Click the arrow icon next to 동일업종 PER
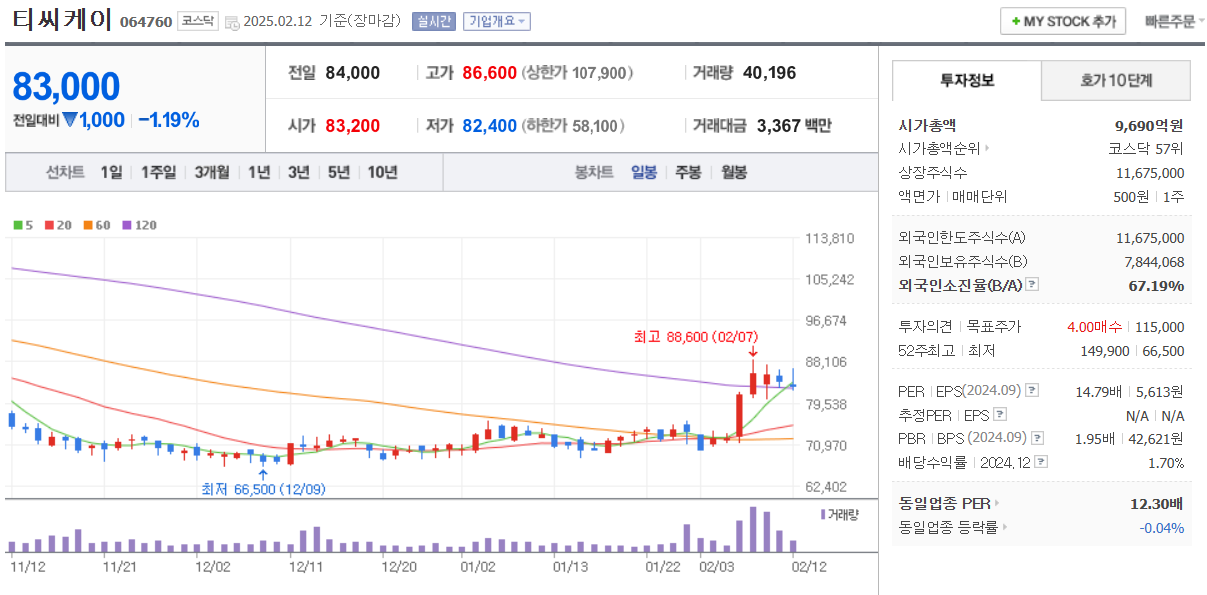The image size is (1207, 595). 997,503
